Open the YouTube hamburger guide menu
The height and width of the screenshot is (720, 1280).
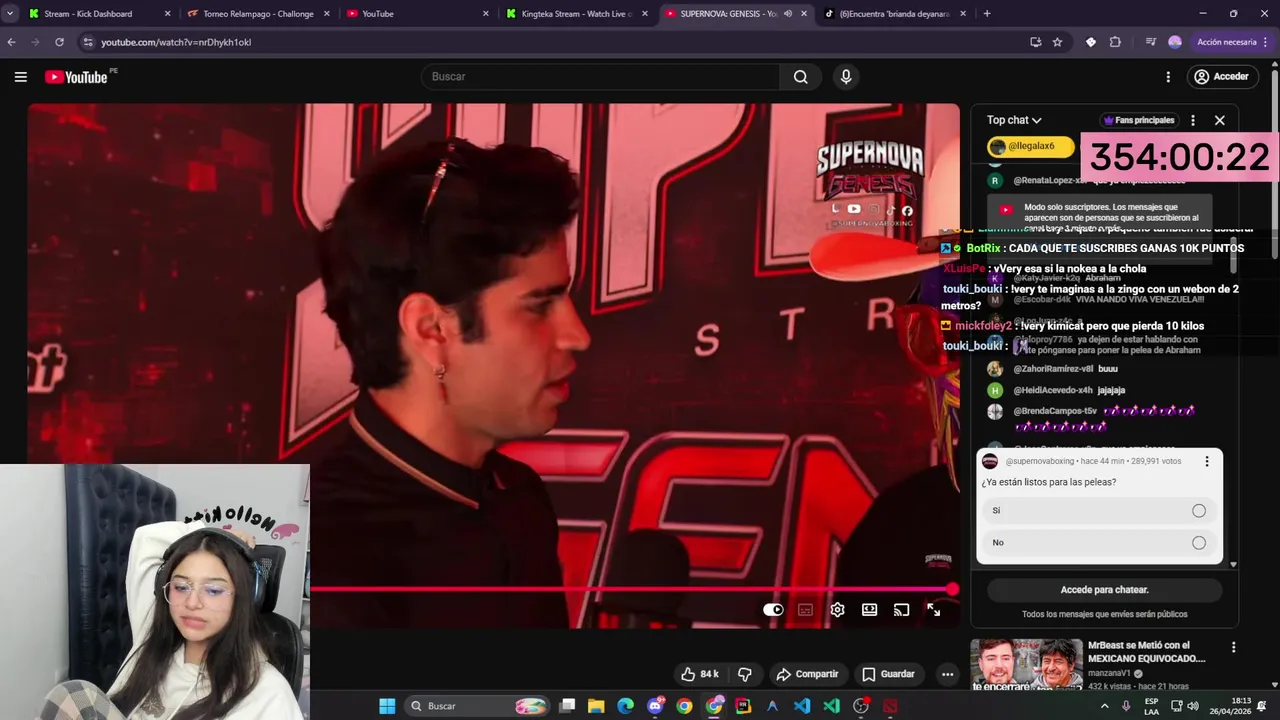point(20,77)
